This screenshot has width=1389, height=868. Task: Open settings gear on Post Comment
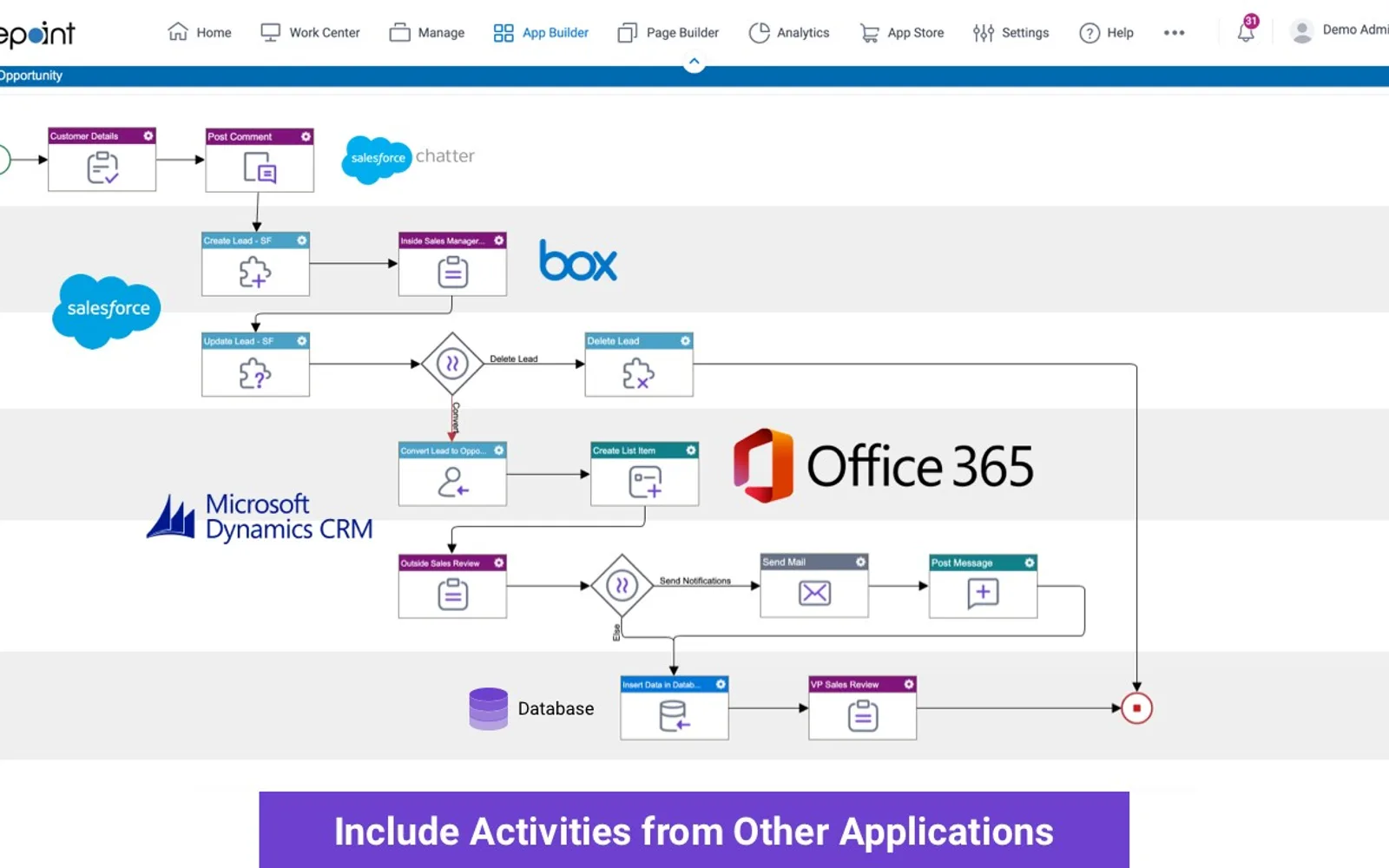pos(306,136)
